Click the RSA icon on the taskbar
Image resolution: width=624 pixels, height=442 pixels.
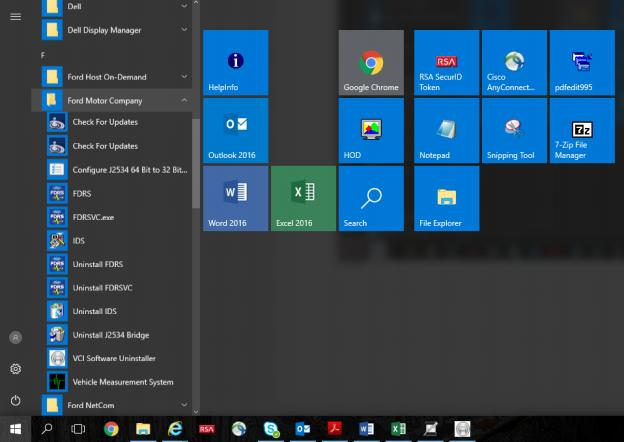click(207, 429)
